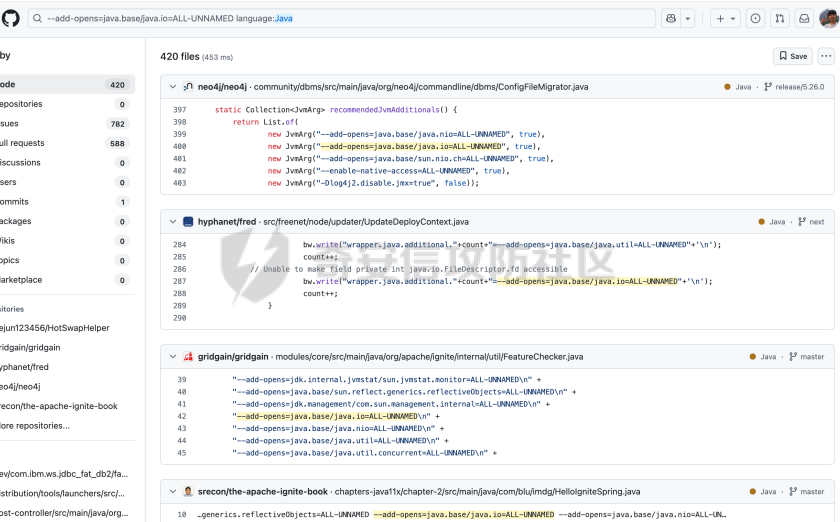This screenshot has width=840, height=522.
Task: Click the master branch label on srecon result
Action: (x=807, y=491)
